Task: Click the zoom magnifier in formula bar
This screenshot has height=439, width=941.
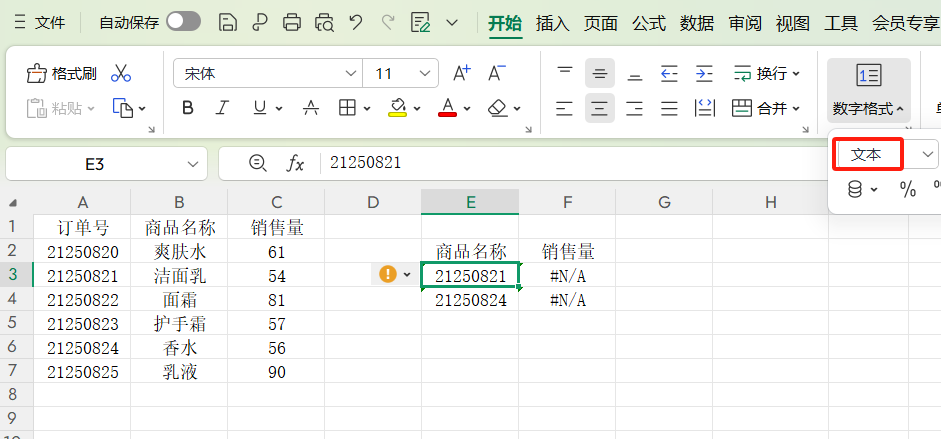Action: 257,163
